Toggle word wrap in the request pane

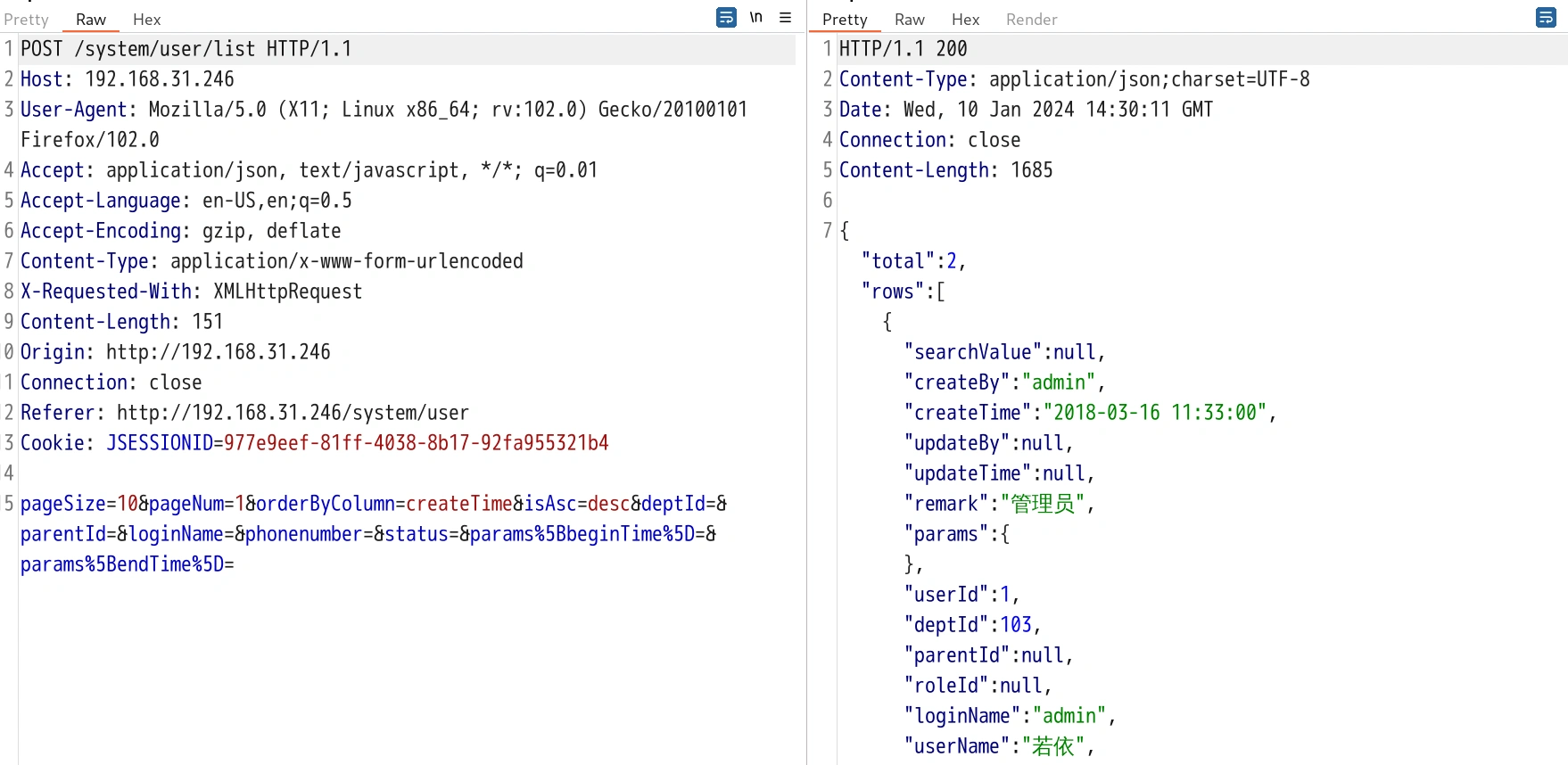click(x=726, y=18)
